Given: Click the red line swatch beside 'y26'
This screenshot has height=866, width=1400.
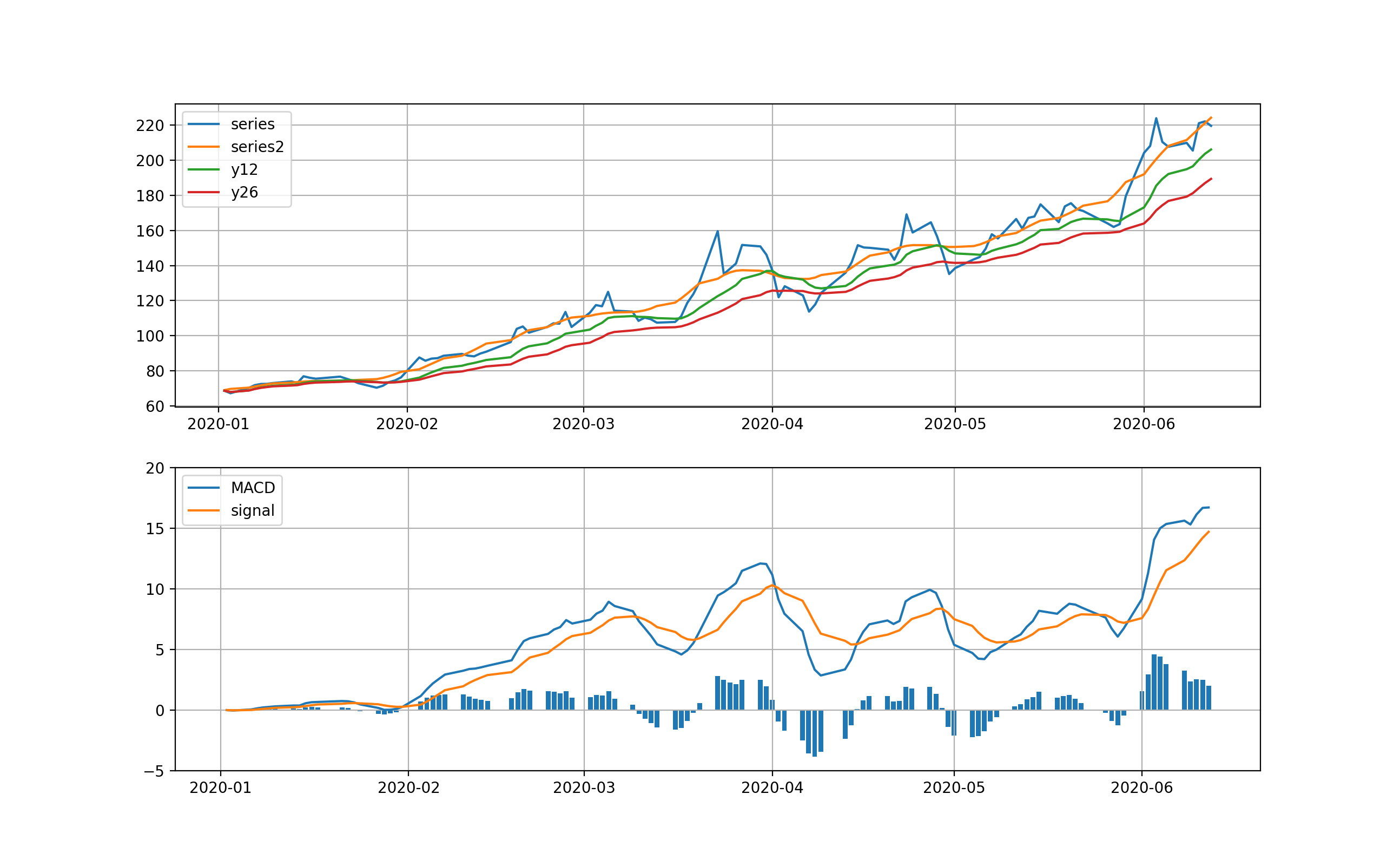Looking at the screenshot, I should 203,193.
